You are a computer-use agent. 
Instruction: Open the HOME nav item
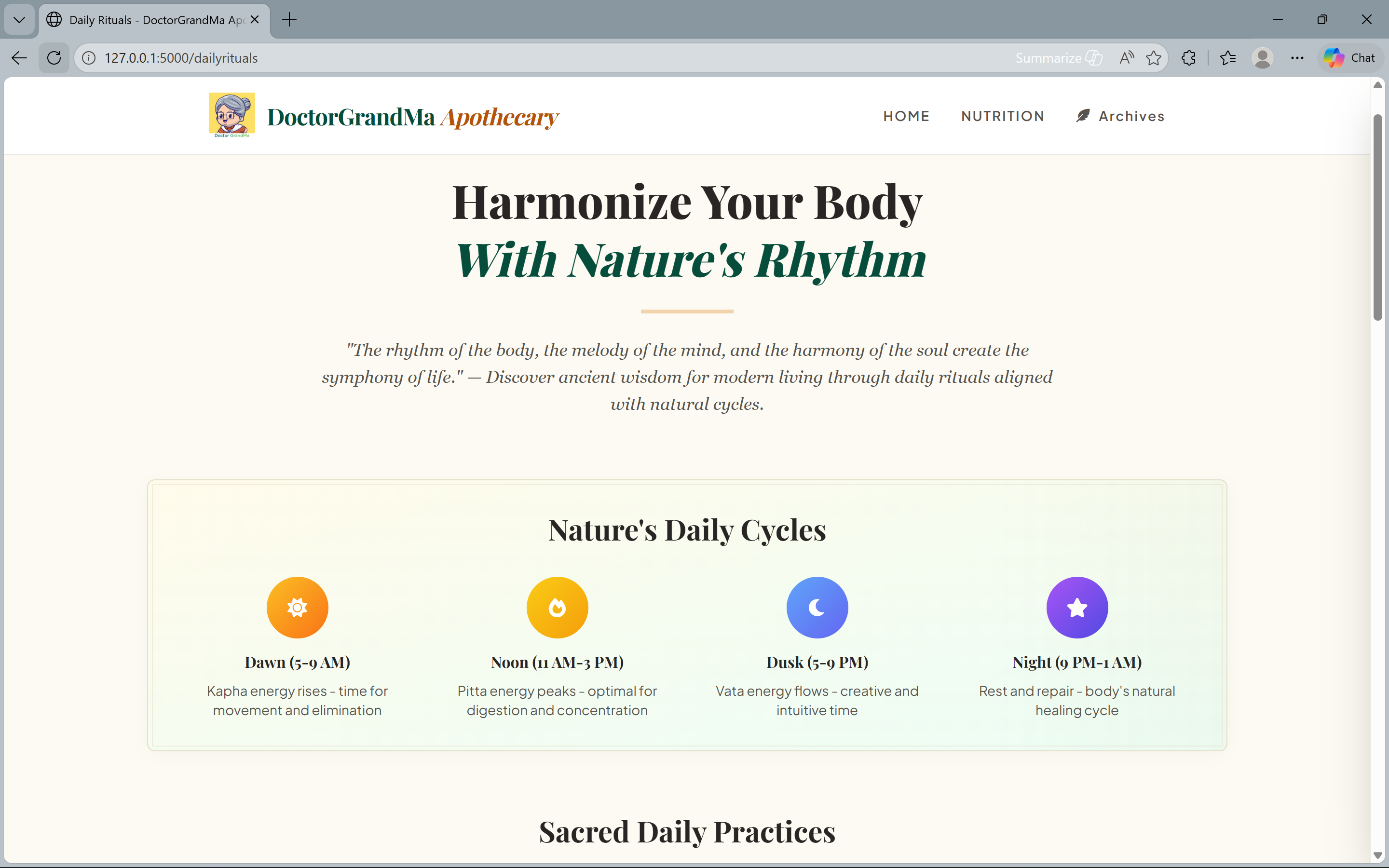pyautogui.click(x=906, y=116)
